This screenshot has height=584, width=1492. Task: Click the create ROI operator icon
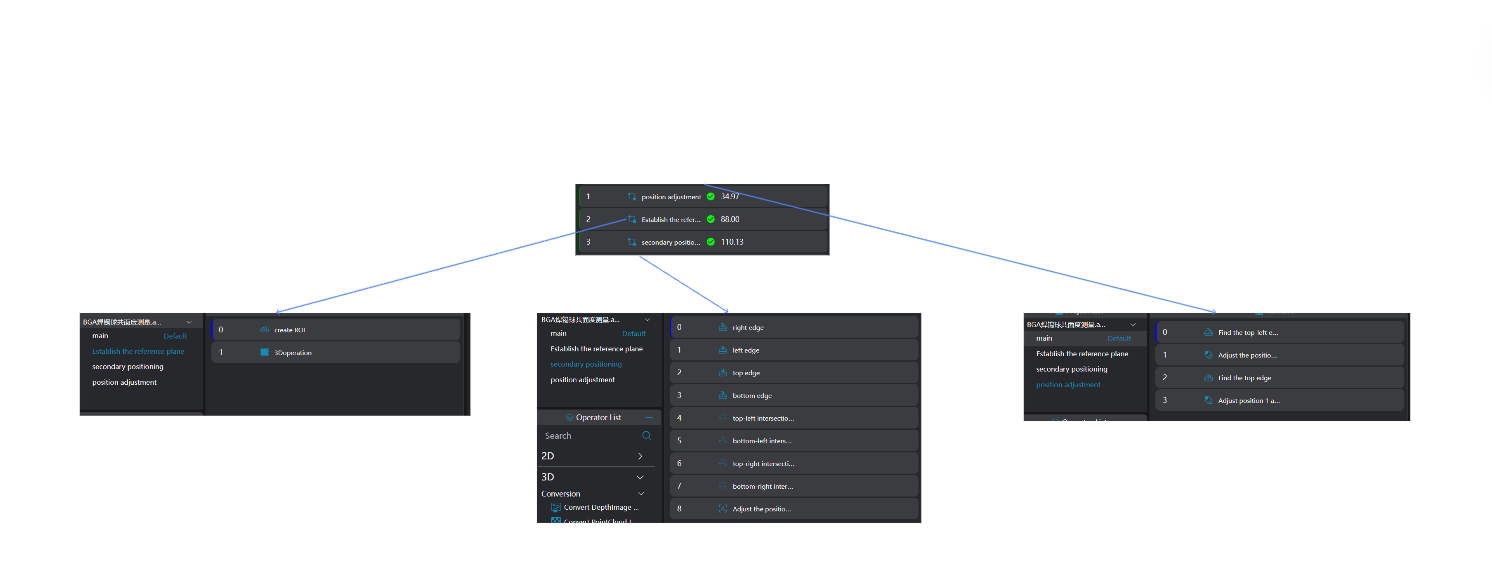(264, 329)
